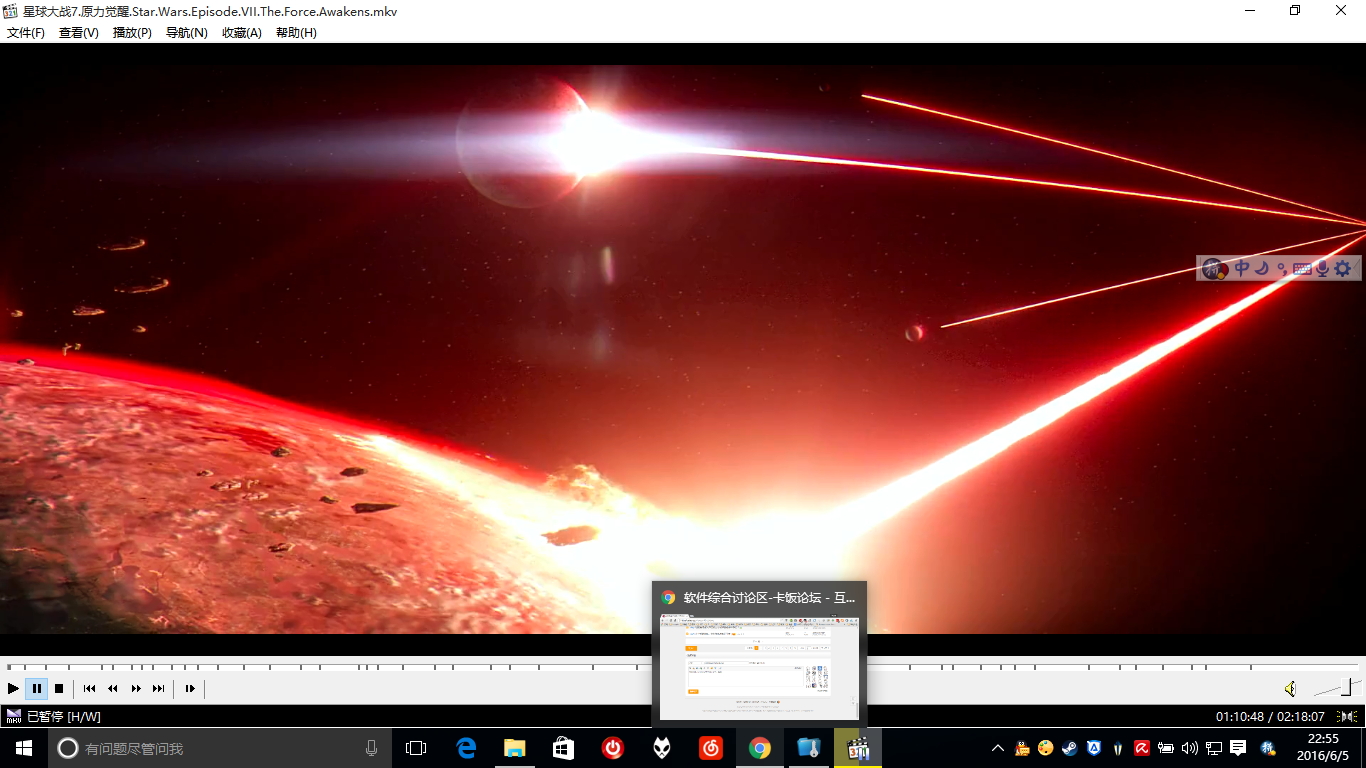Open Windows Store from taskbar
Viewport: 1366px width, 768px height.
(x=563, y=748)
